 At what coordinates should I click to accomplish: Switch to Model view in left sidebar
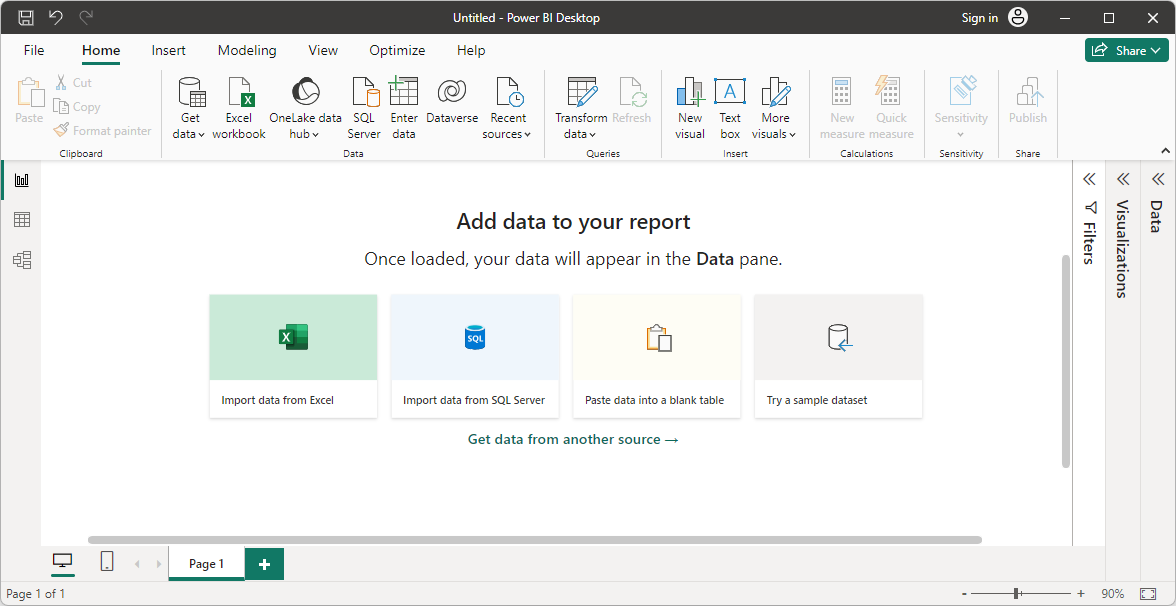[x=22, y=260]
